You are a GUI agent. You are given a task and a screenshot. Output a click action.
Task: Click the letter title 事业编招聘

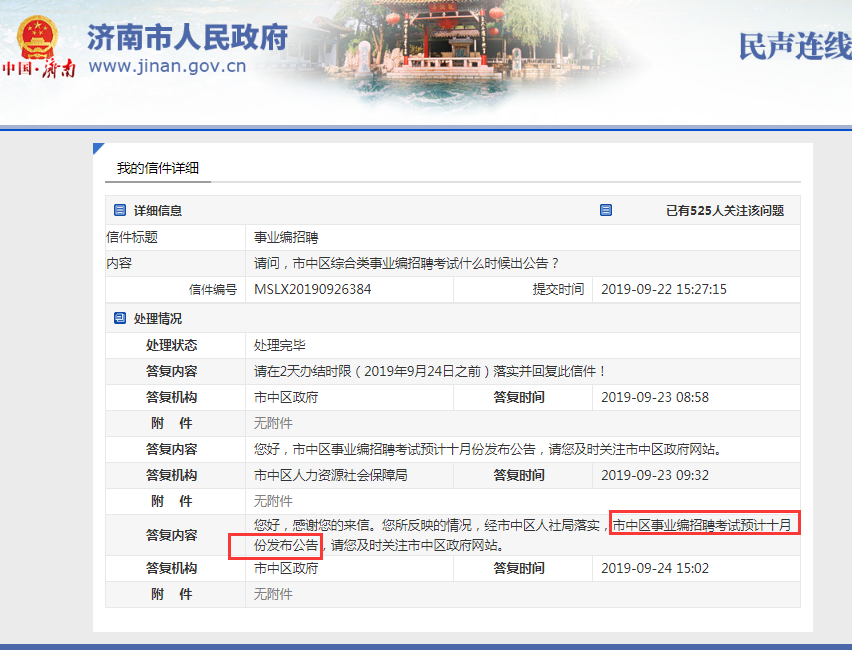pyautogui.click(x=286, y=238)
